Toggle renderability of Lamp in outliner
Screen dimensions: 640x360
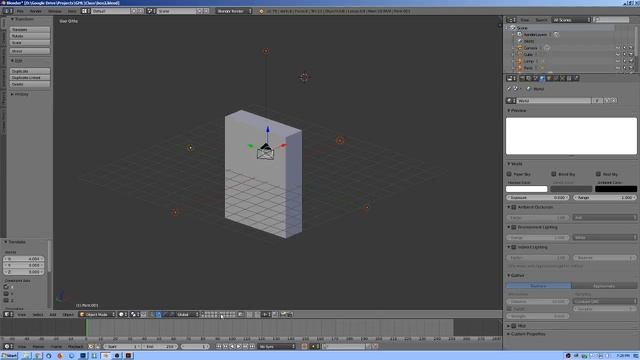[631, 61]
